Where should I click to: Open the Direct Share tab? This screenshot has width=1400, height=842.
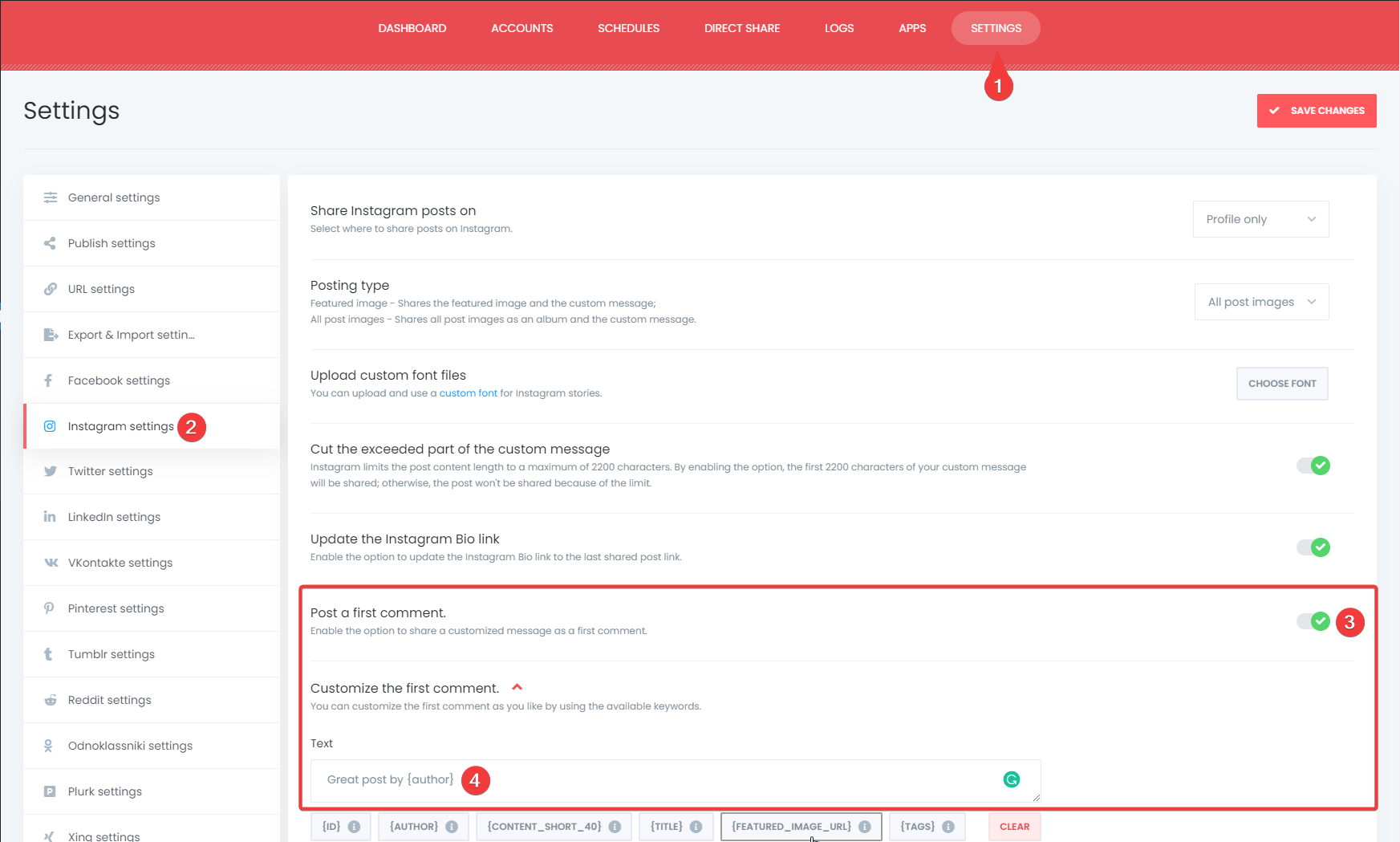(742, 28)
